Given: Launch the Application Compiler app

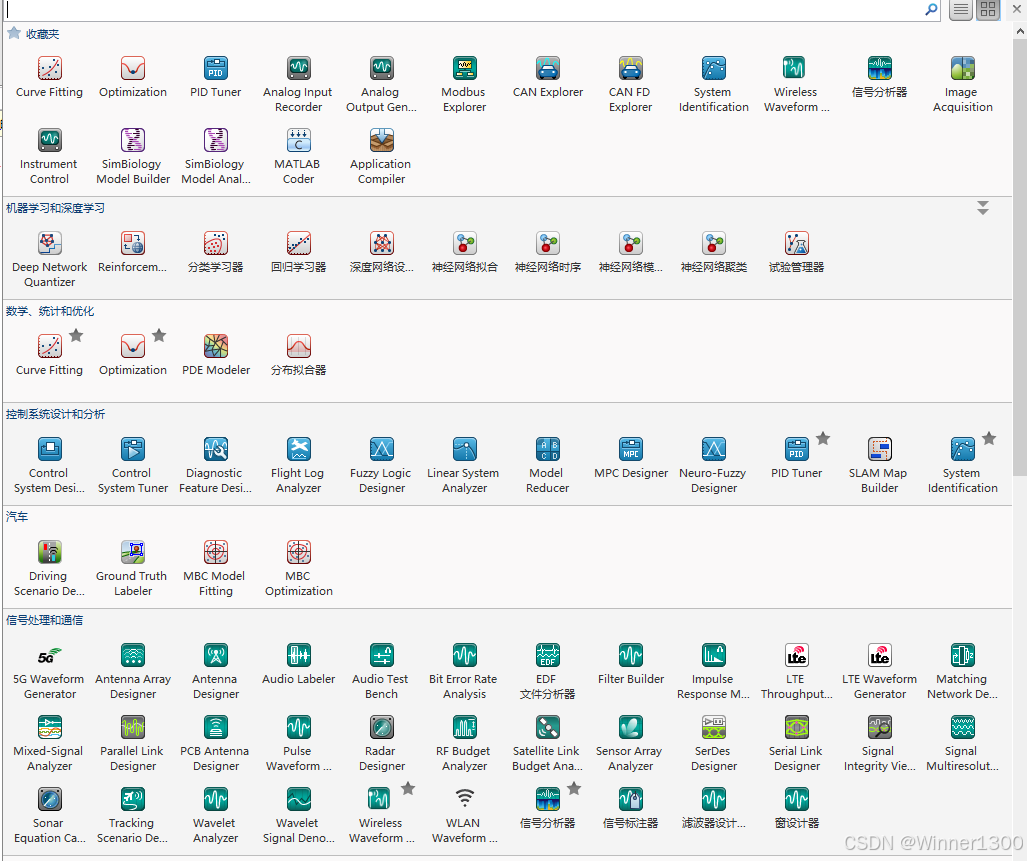Looking at the screenshot, I should point(381,156).
